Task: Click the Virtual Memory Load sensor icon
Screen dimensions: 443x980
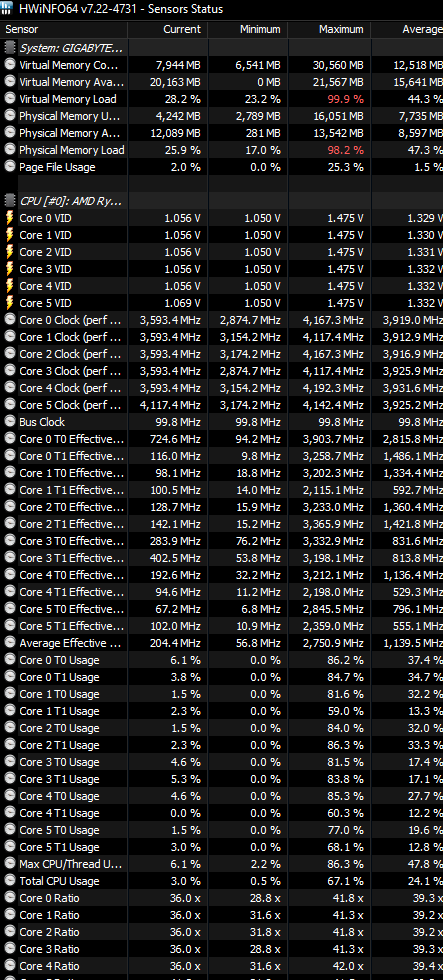Action: (x=10, y=99)
